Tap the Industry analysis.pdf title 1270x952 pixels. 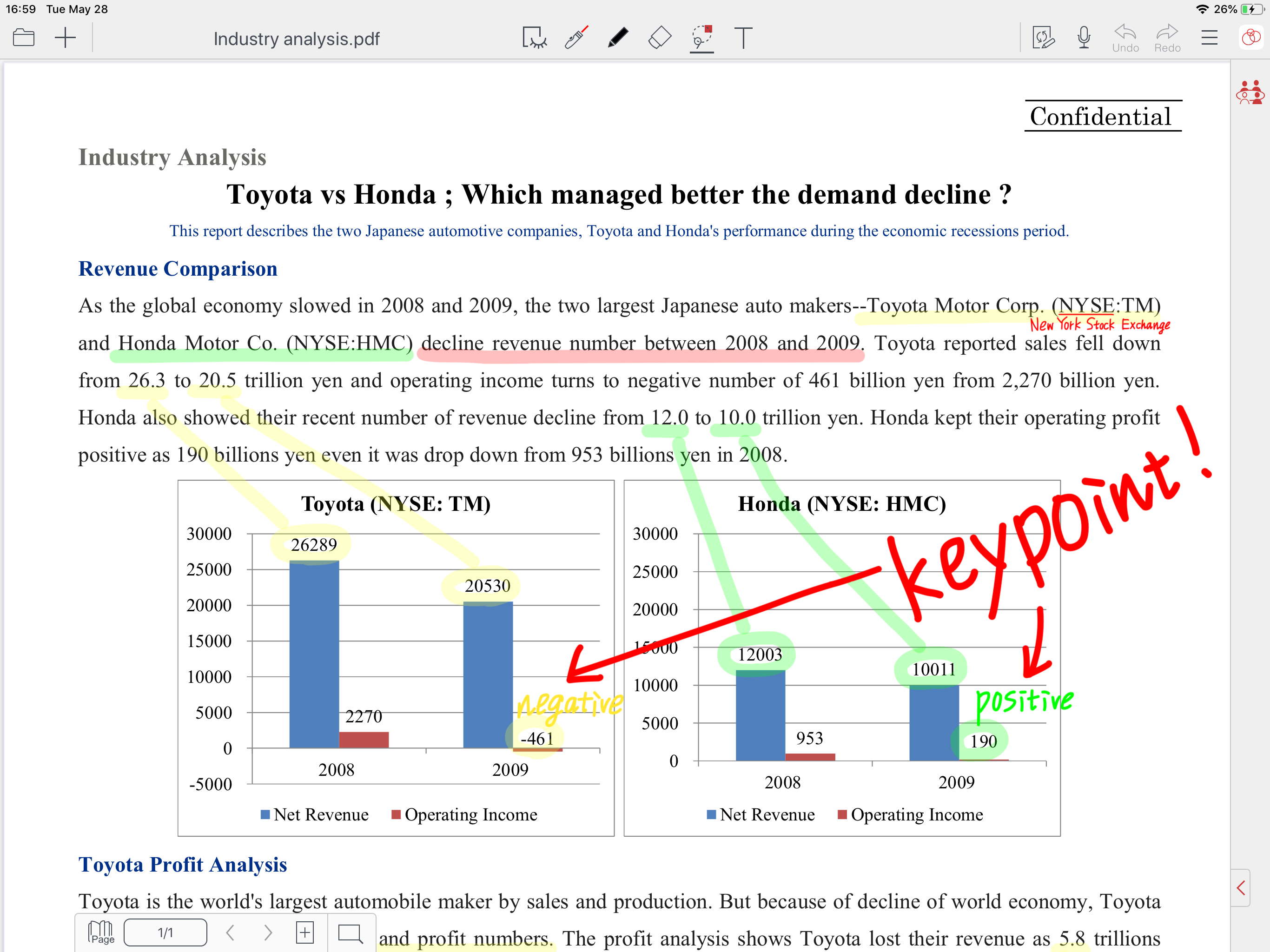pos(296,39)
